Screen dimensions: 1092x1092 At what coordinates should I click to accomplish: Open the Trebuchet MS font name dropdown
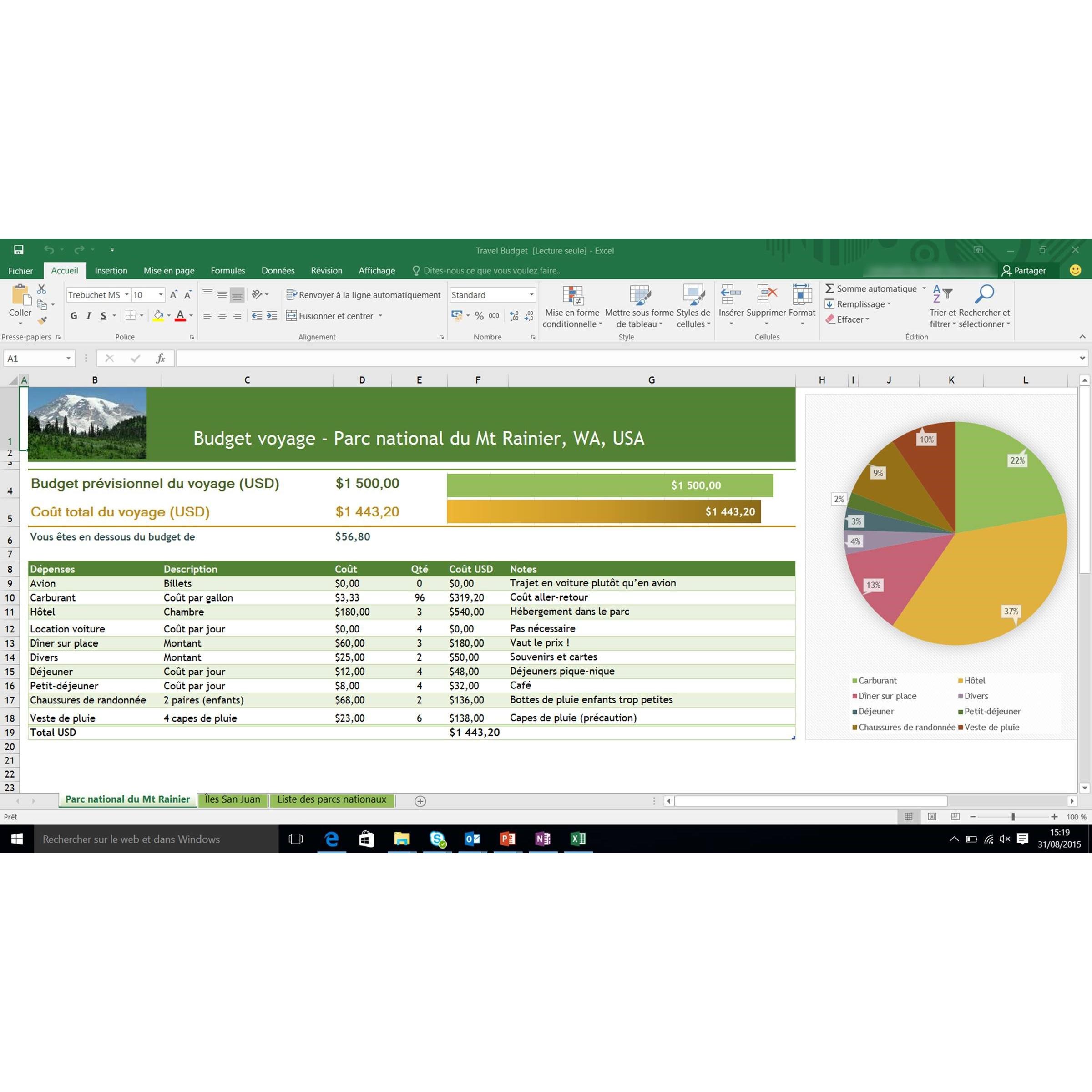click(126, 294)
